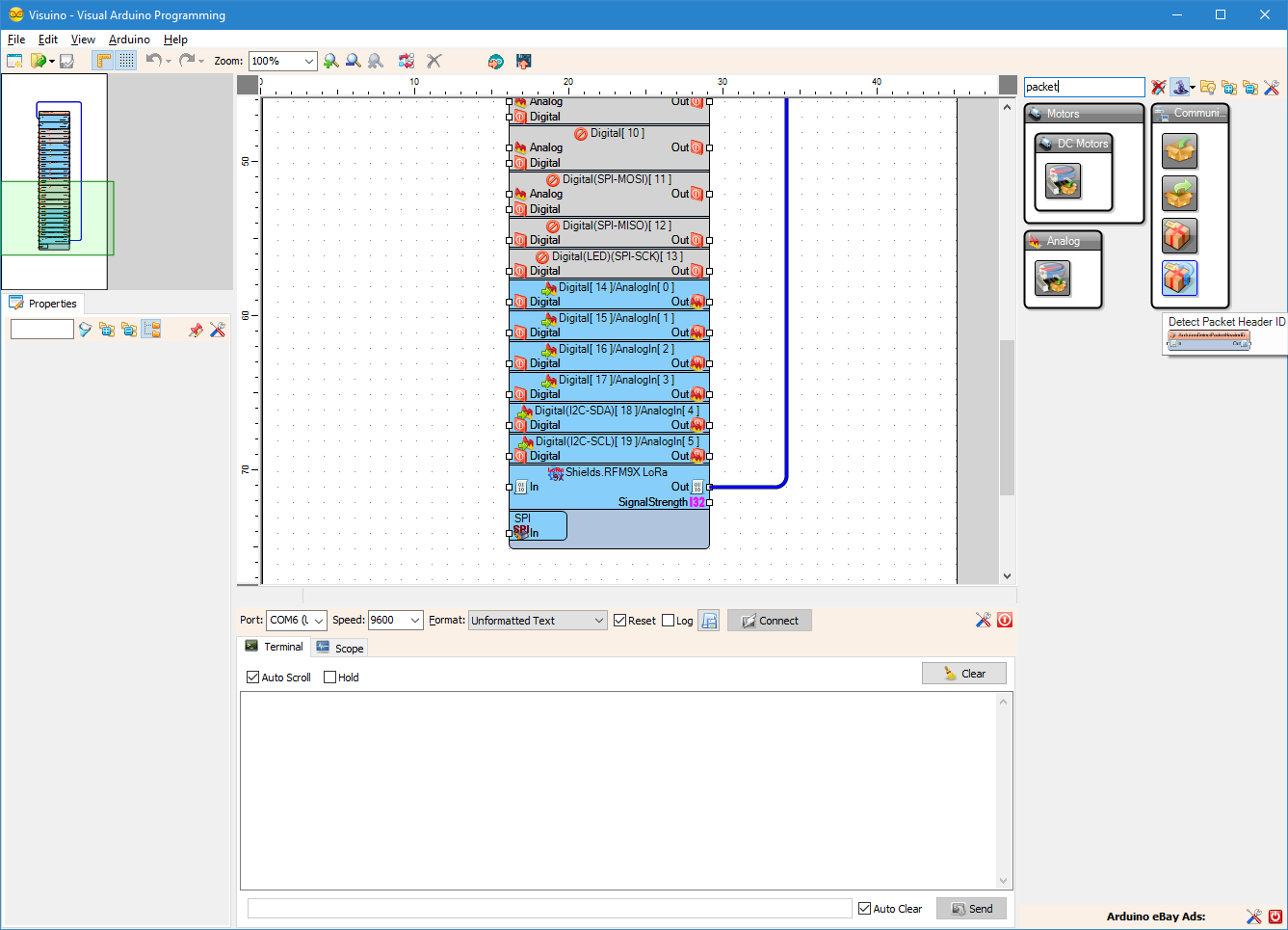Disable the Auto Clear checkbox near Send
Screen dimensions: 1288x930
(864, 908)
